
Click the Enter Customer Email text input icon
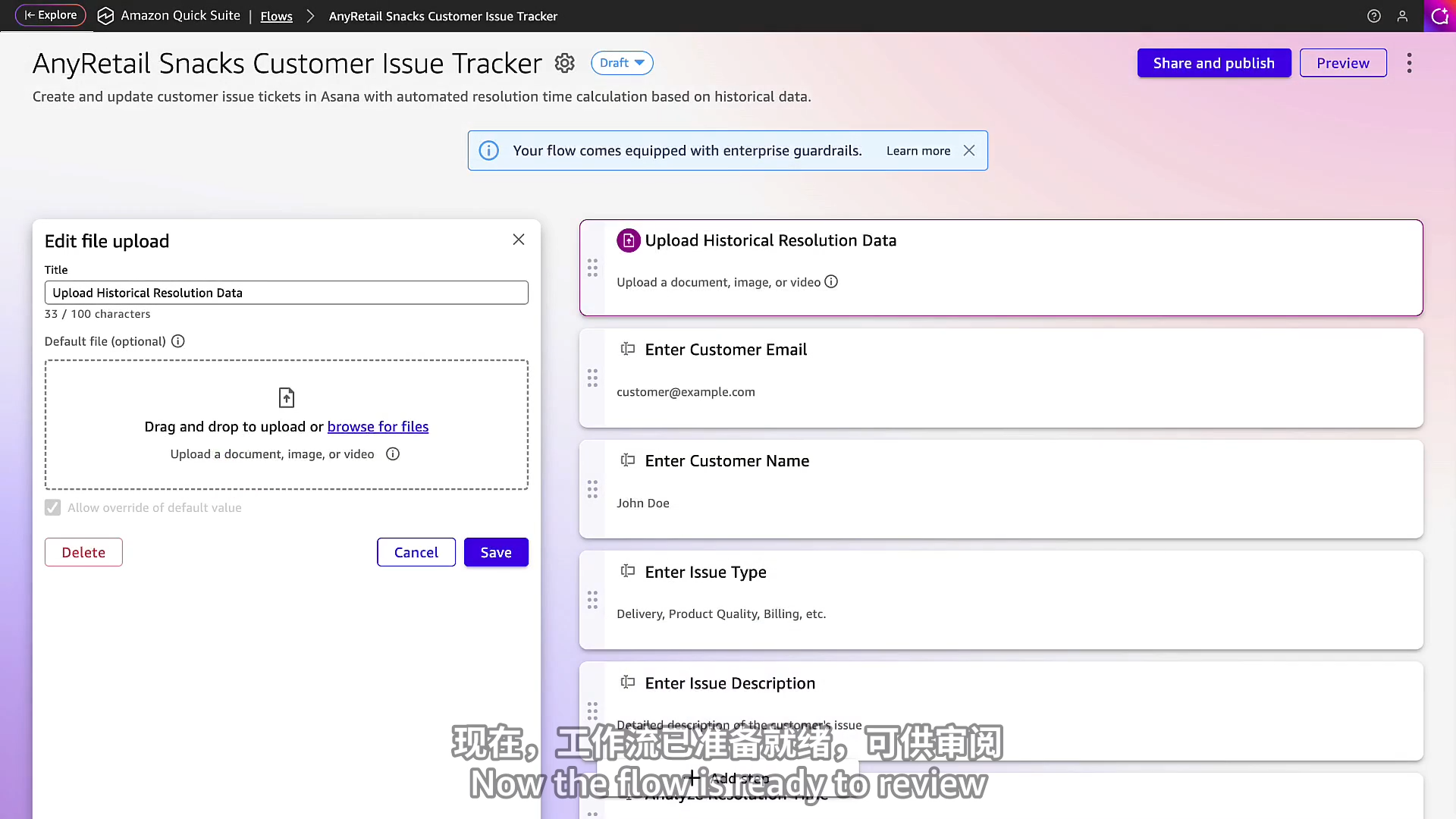click(x=628, y=349)
